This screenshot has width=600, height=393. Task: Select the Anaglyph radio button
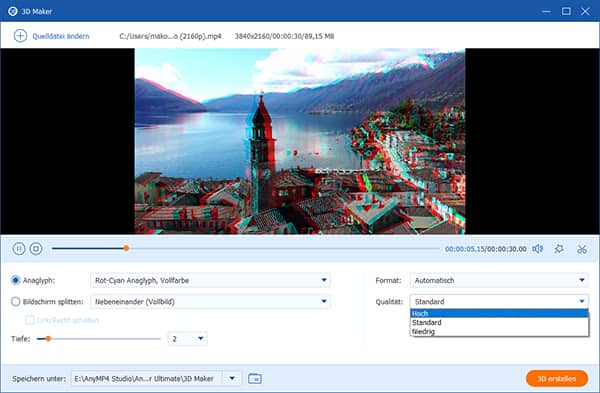[15, 280]
